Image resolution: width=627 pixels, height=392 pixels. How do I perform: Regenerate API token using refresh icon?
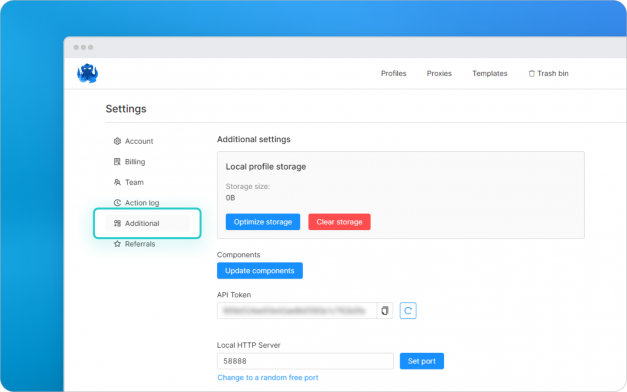(408, 311)
